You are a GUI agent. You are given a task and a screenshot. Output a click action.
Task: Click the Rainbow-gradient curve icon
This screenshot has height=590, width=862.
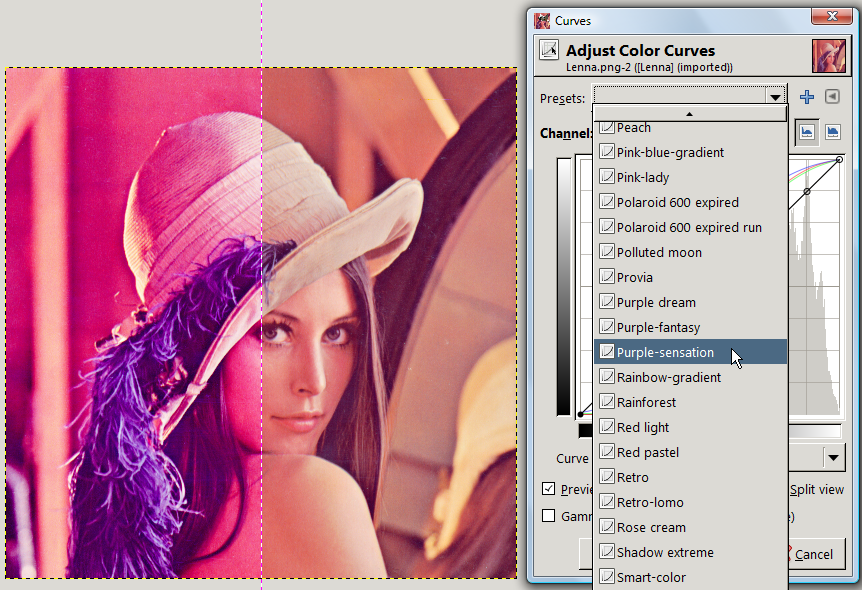(607, 376)
